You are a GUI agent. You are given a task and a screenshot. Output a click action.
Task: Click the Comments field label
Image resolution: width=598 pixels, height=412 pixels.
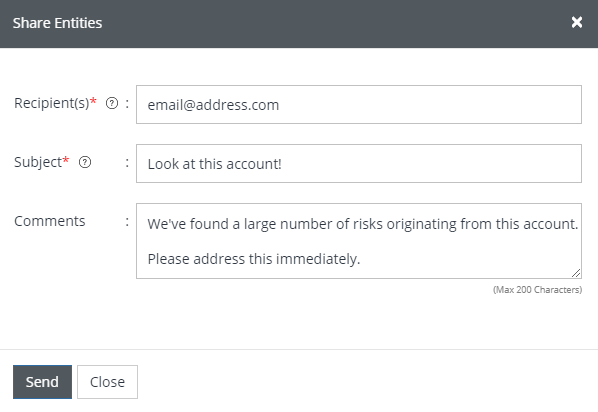point(50,221)
